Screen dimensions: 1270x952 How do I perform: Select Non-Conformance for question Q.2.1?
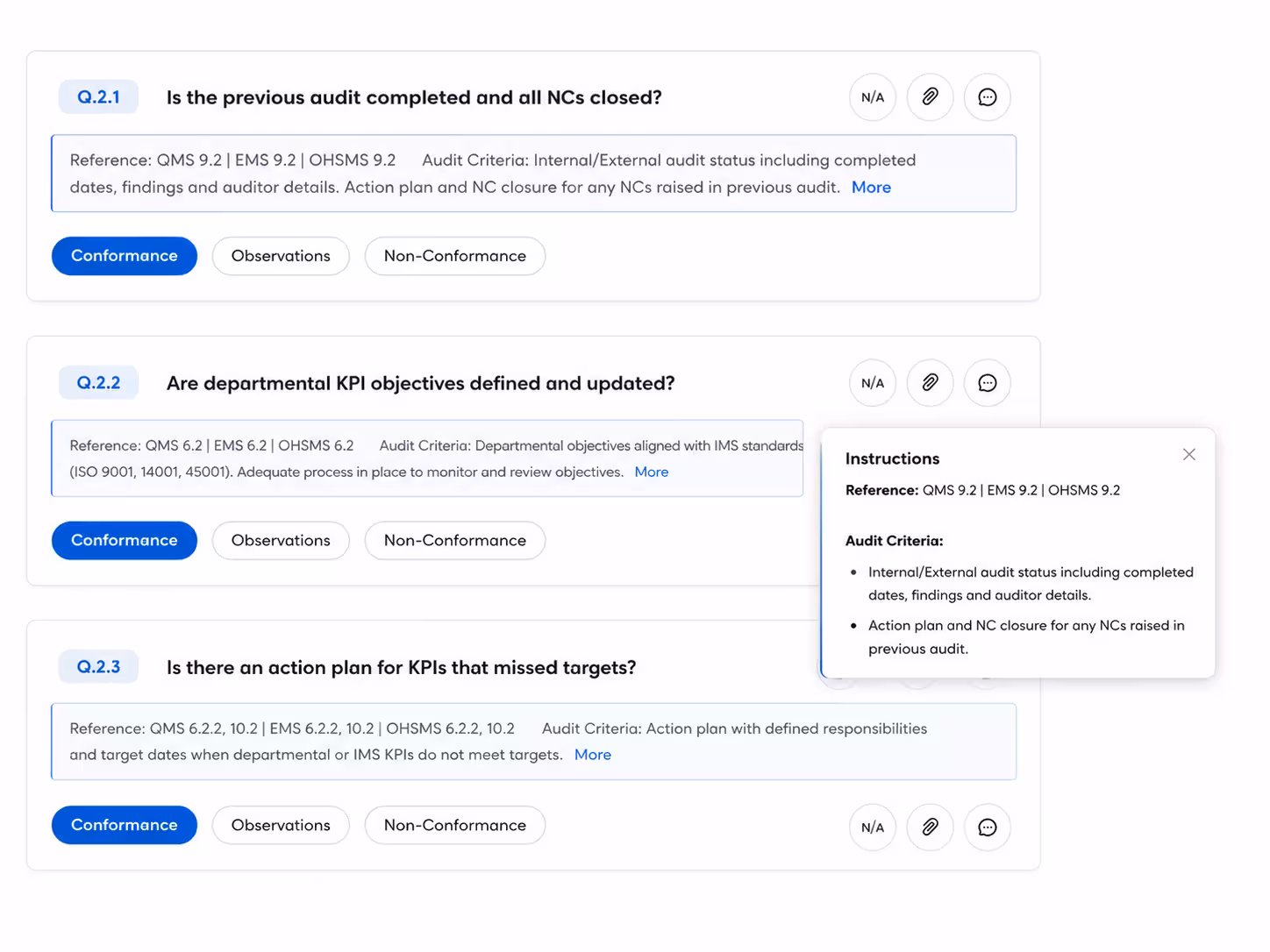[x=455, y=256]
